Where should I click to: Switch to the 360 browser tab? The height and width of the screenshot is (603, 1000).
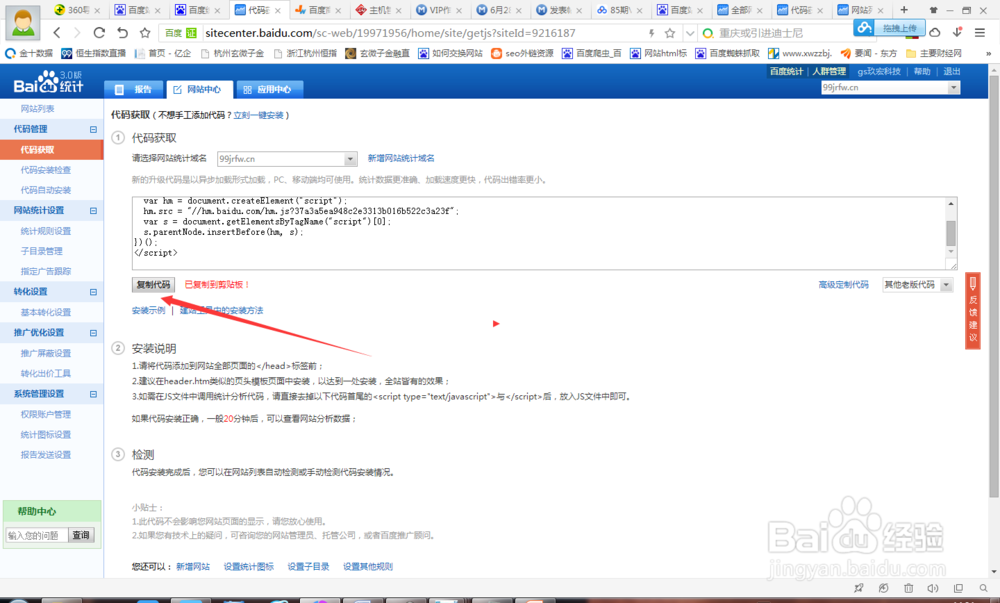pos(77,10)
